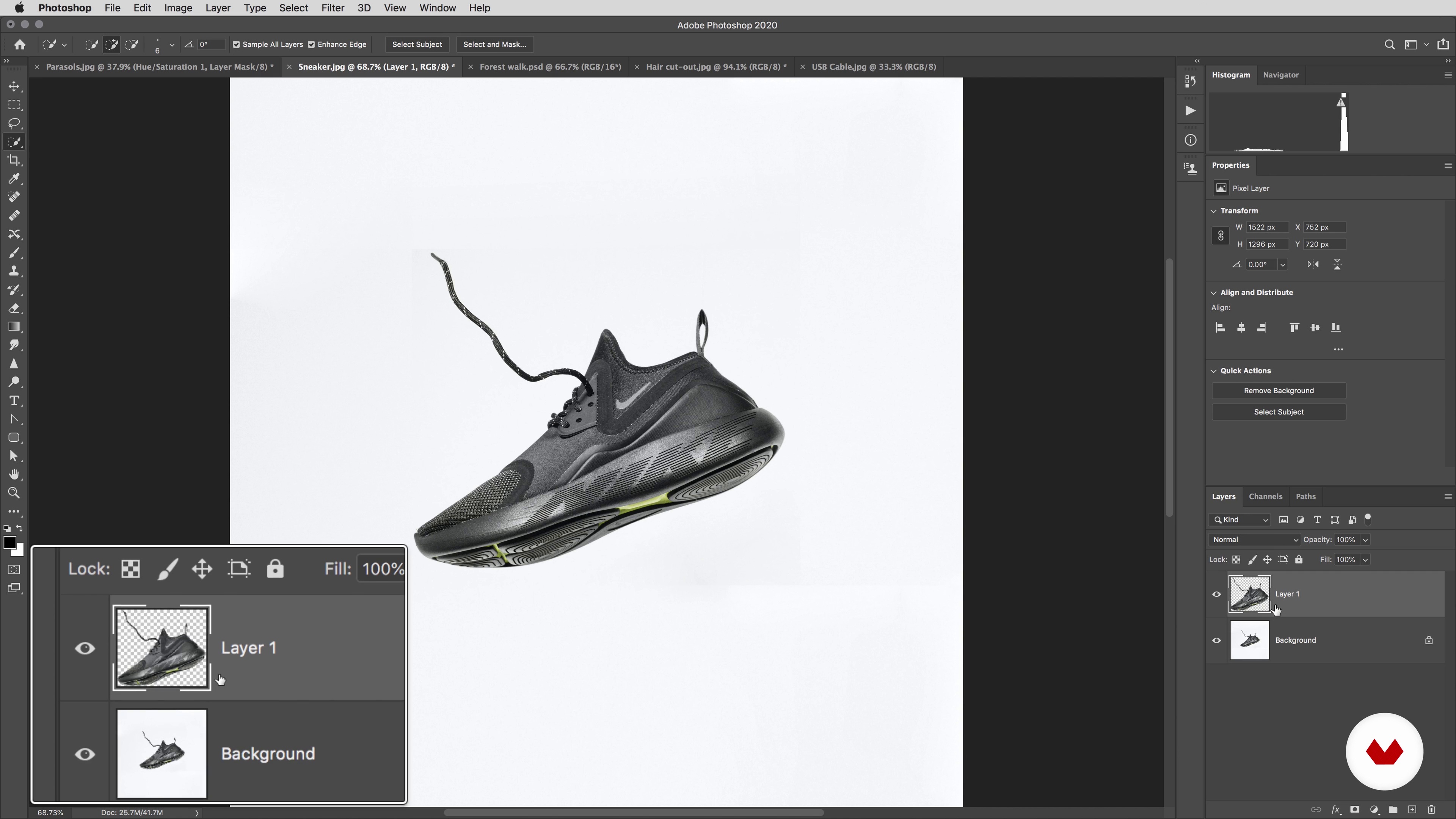Add layer style fx icon
The height and width of the screenshot is (819, 1456).
[x=1335, y=810]
